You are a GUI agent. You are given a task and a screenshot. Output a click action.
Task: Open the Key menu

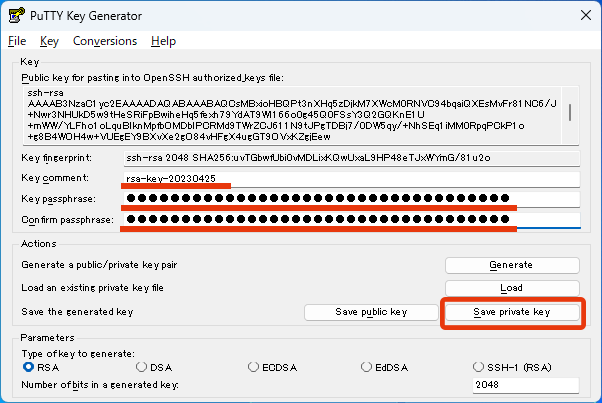pyautogui.click(x=49, y=41)
